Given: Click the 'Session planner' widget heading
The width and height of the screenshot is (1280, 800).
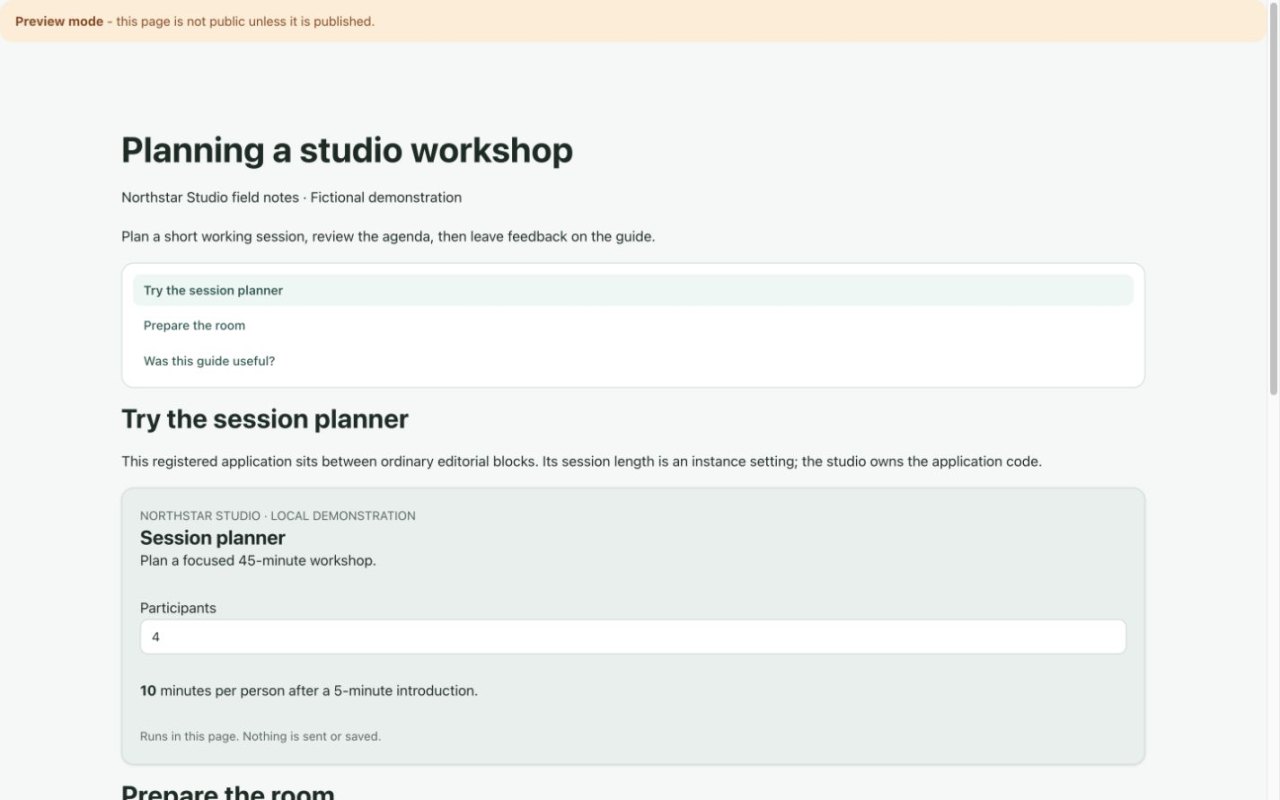Looking at the screenshot, I should click(212, 538).
